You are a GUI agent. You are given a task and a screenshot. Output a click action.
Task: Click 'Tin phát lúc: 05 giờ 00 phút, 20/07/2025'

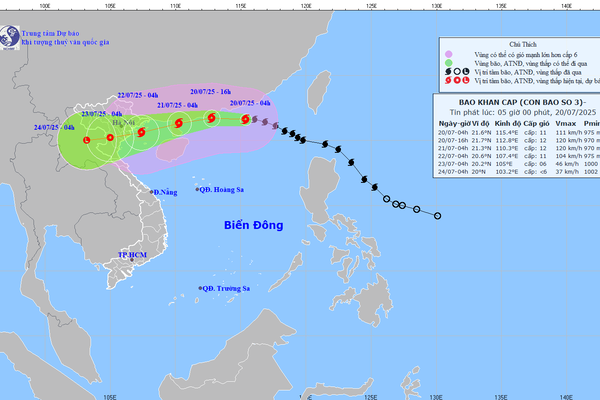click(x=523, y=112)
